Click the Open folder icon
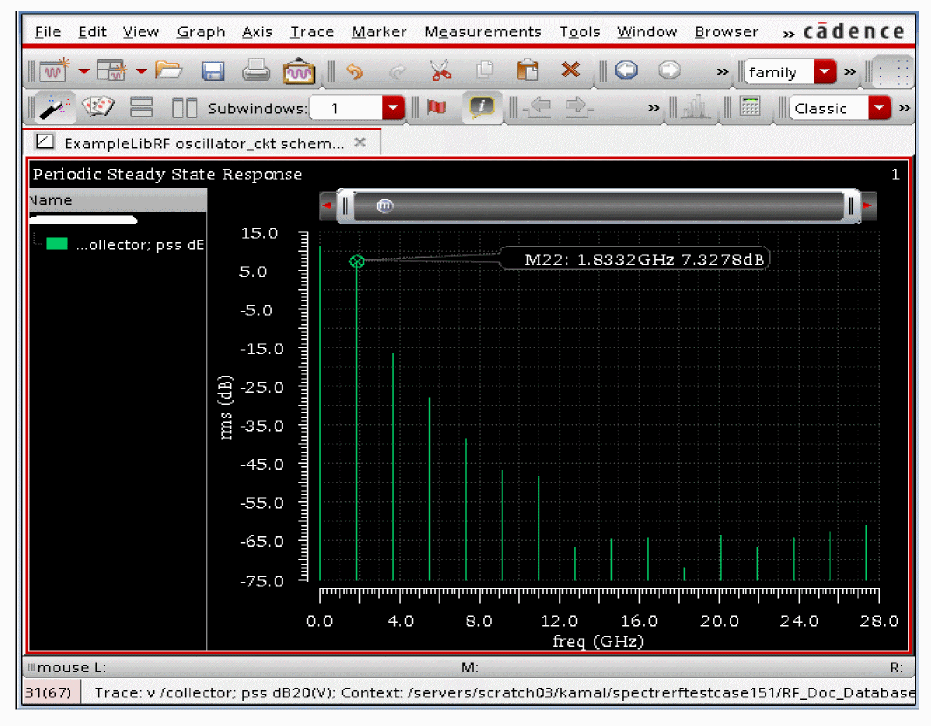931x726 pixels. pos(169,71)
